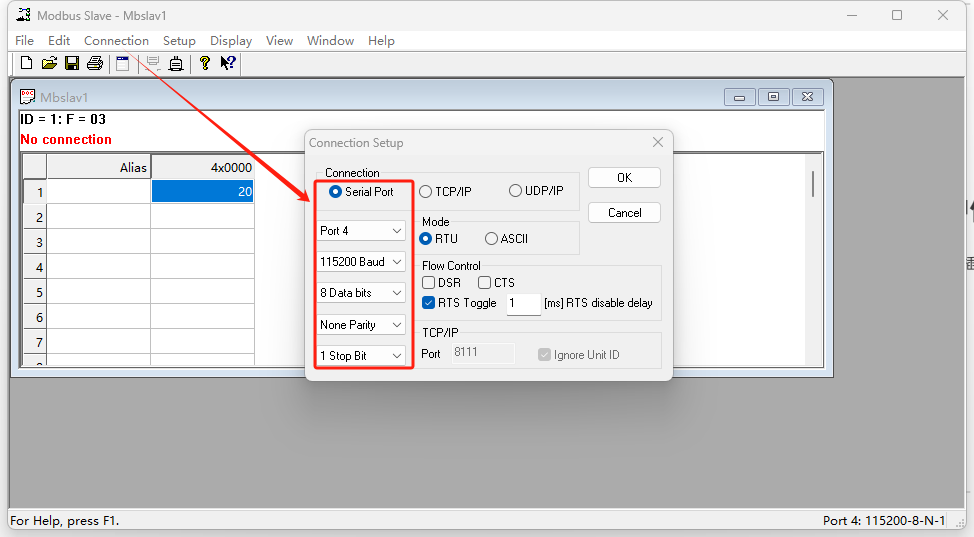Open the Setup menu
The width and height of the screenshot is (974, 537).
coord(179,40)
